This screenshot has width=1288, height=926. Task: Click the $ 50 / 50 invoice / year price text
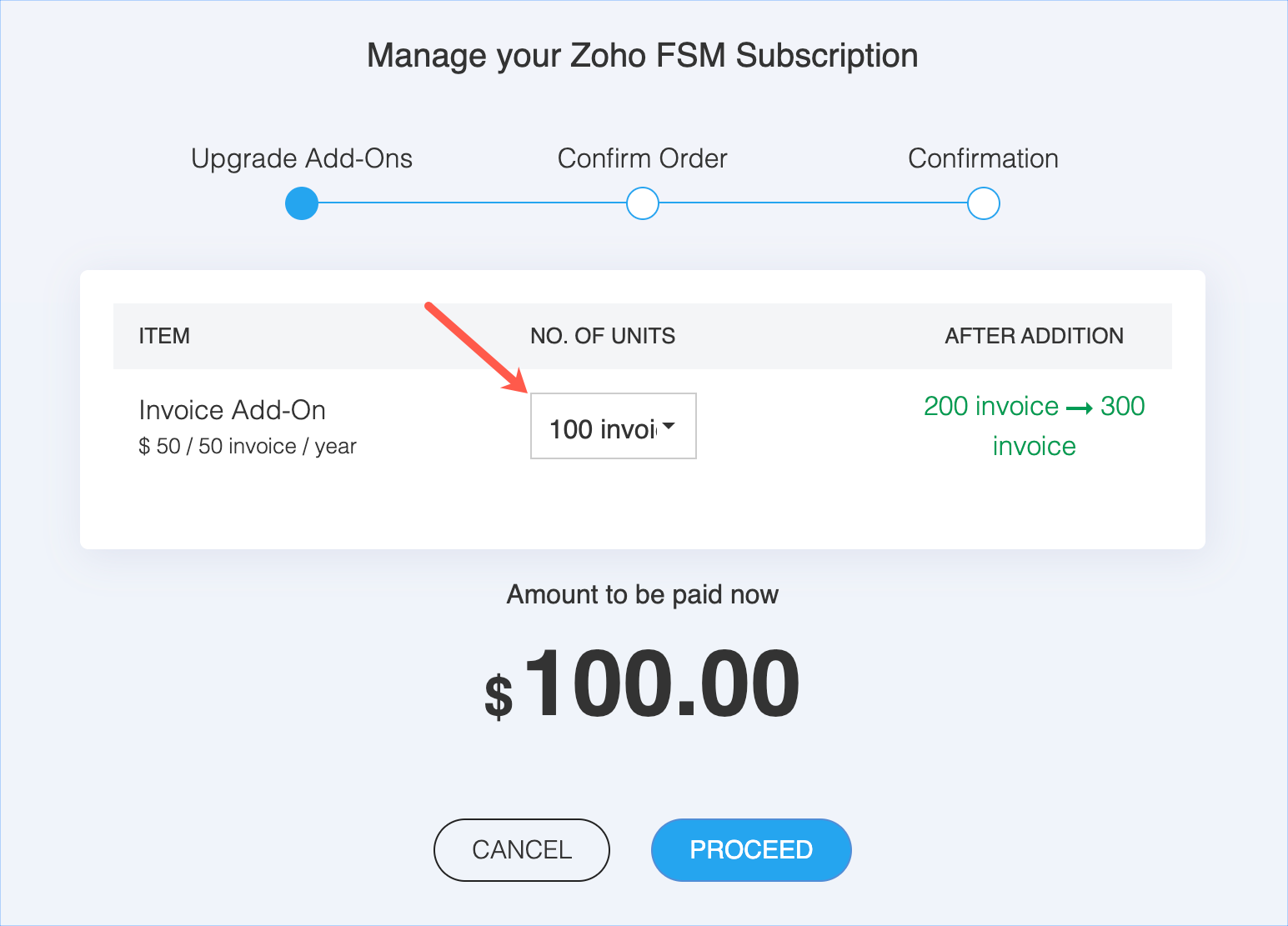point(248,447)
